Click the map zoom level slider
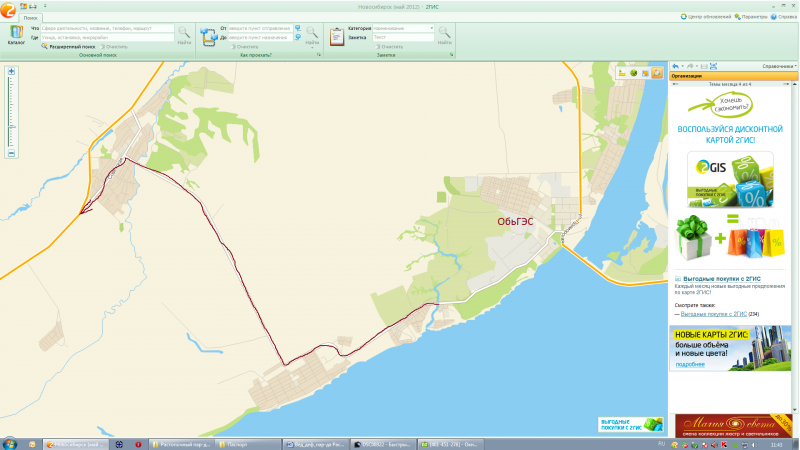This screenshot has height=450, width=800. pos(11,112)
